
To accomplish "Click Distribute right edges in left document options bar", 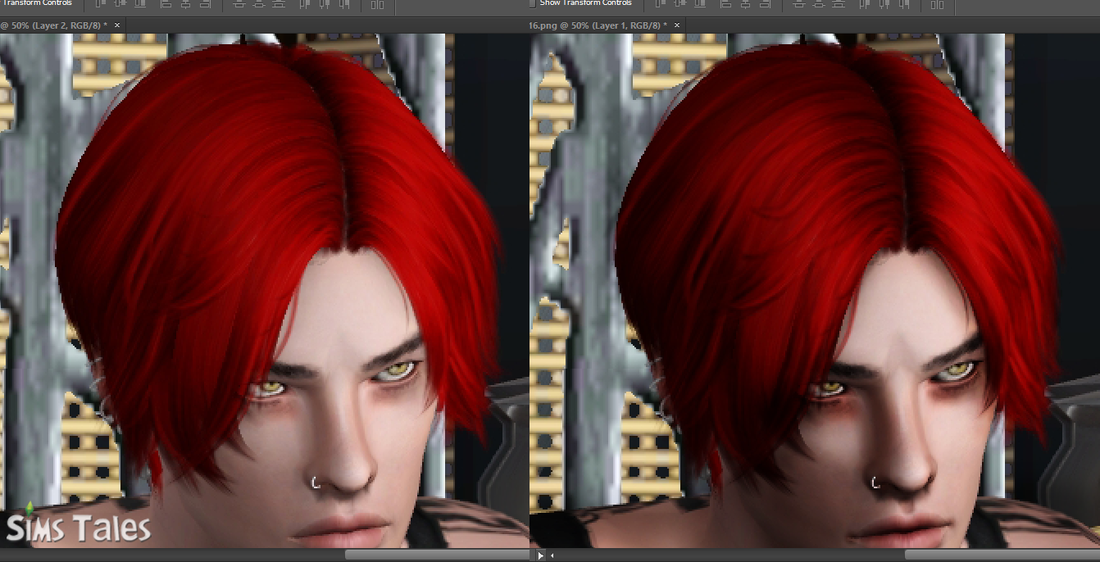I will click(x=344, y=4).
